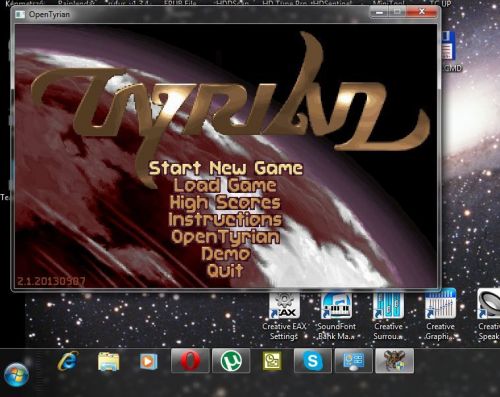Click the OpenTyrian window title icon
500x397 pixels.
[x=20, y=14]
